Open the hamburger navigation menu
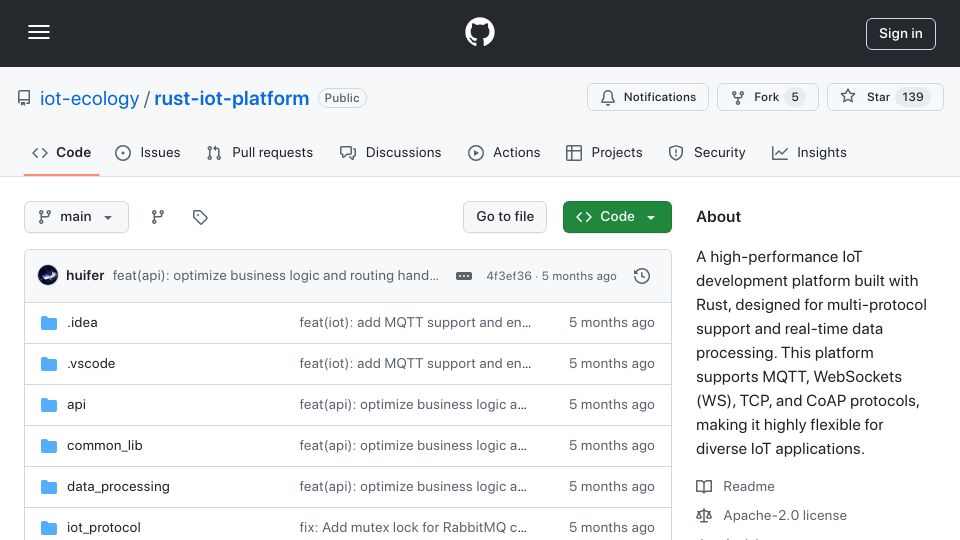The height and width of the screenshot is (540, 960). coord(39,32)
